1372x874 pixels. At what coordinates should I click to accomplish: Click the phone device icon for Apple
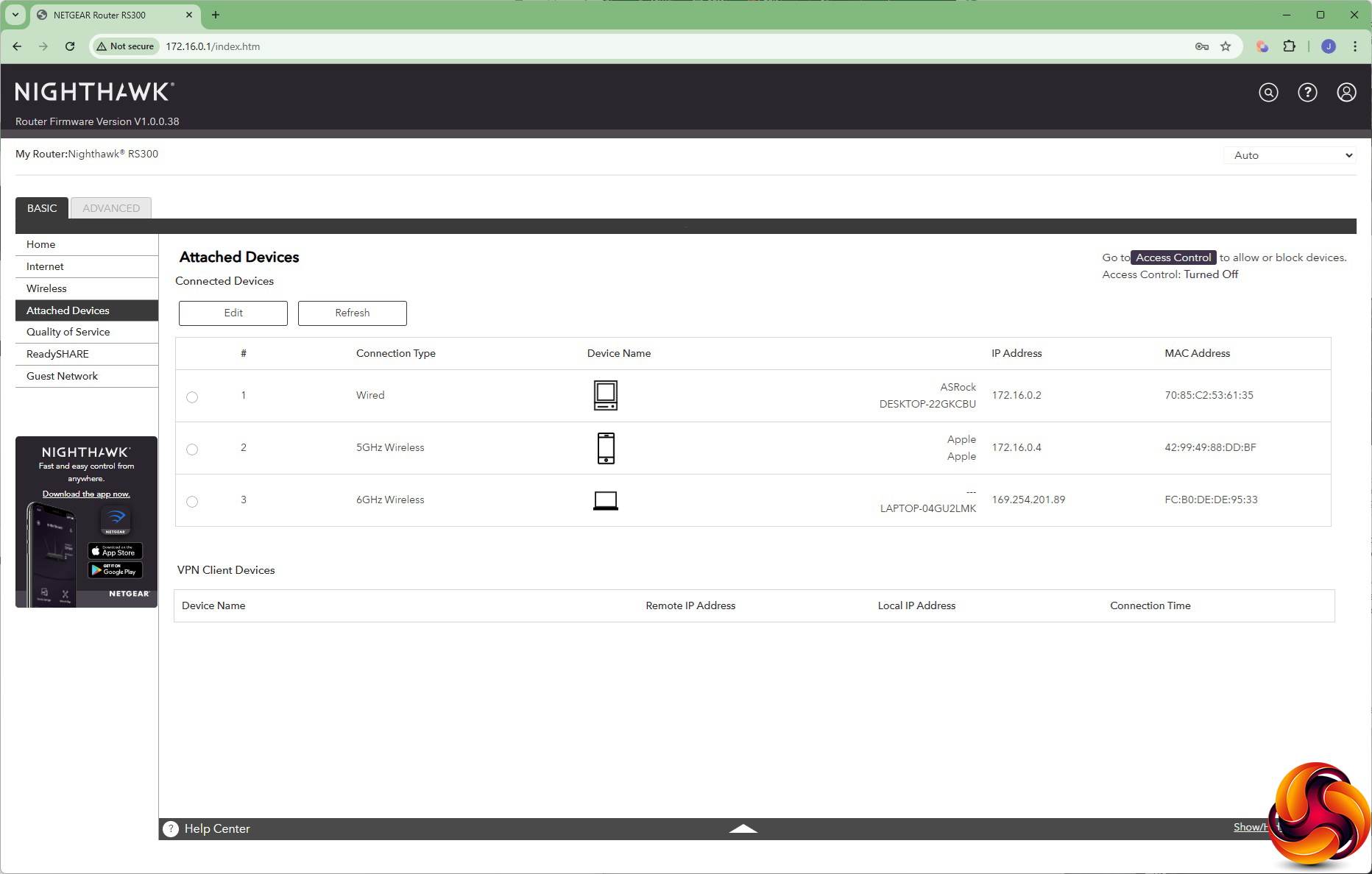606,447
